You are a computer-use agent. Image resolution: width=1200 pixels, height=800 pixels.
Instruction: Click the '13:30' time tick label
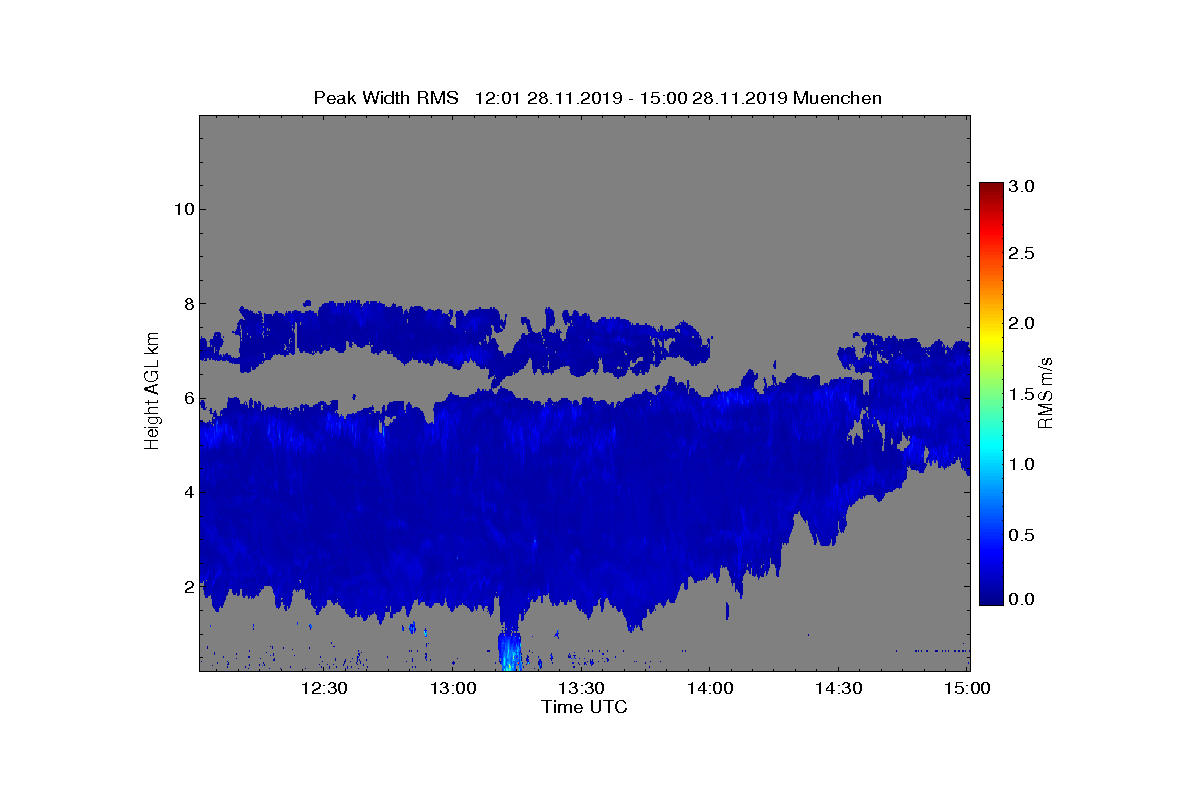click(581, 688)
